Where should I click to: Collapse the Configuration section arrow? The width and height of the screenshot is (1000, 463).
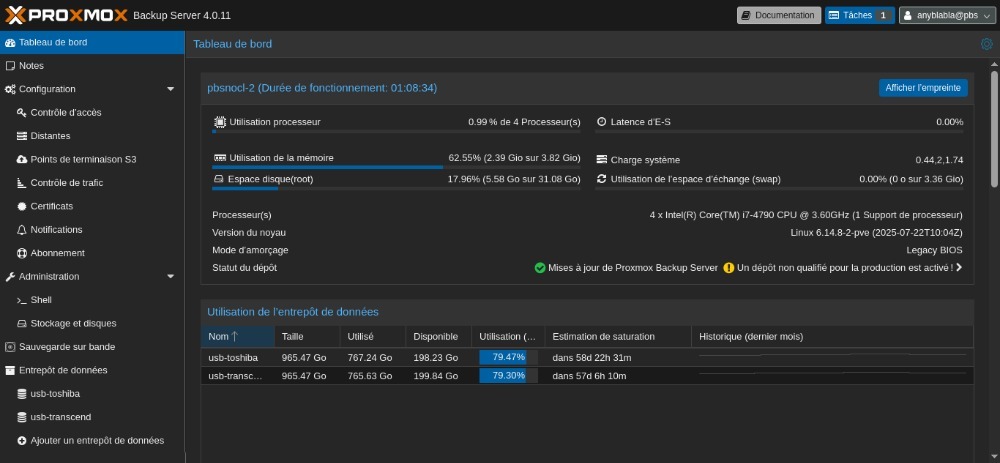[170, 89]
